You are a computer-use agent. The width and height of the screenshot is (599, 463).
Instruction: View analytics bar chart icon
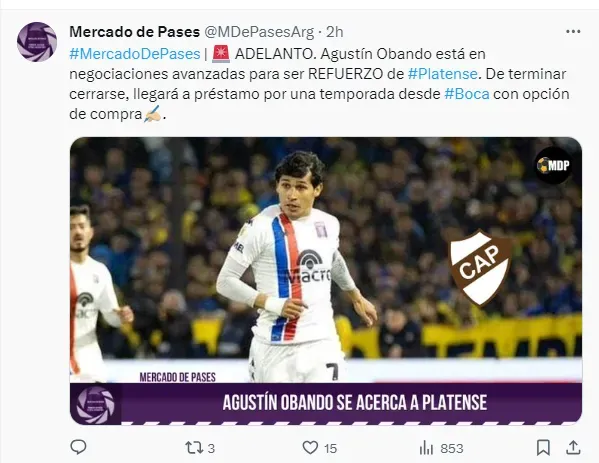pos(426,447)
